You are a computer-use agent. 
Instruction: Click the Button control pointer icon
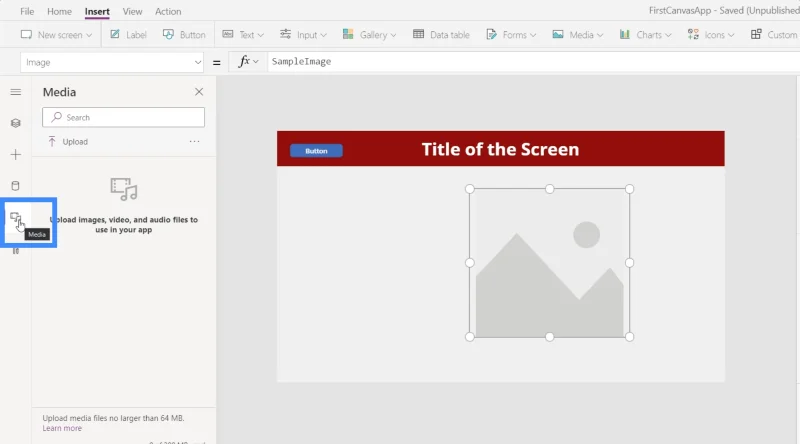coord(168,34)
